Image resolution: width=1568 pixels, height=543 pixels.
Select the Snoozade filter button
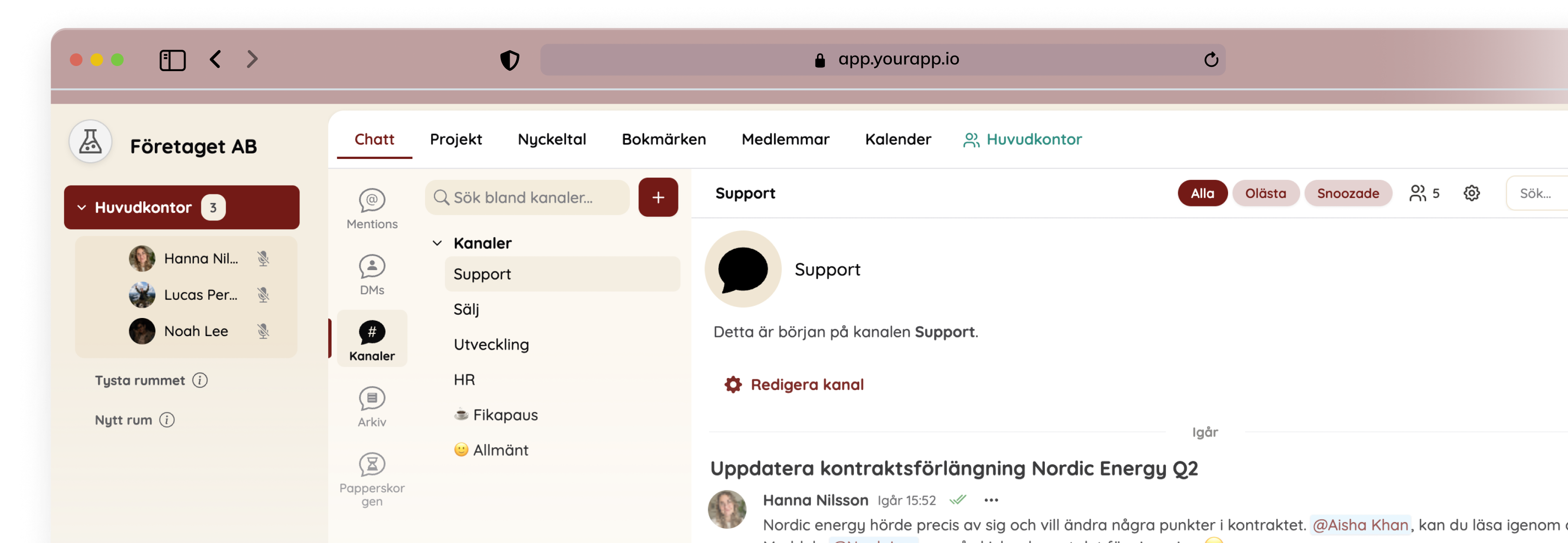tap(1347, 193)
